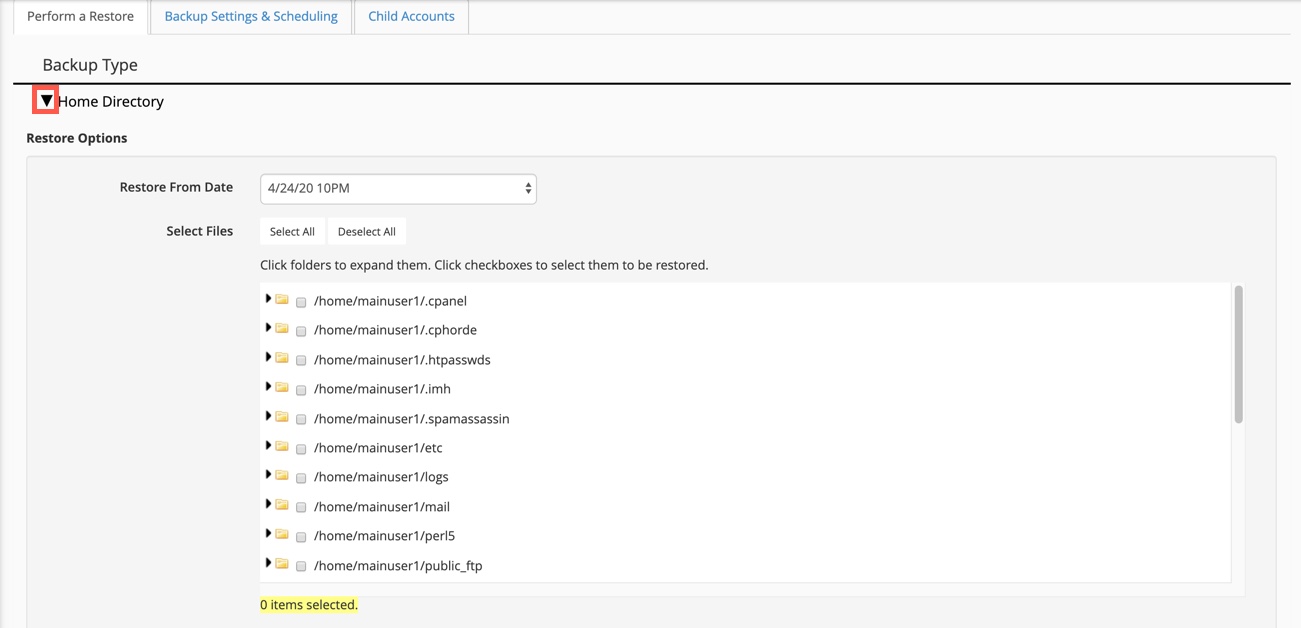Screen dimensions: 1301x628
Task: Switch to Backup Settings & Scheduling tab
Action: click(251, 17)
